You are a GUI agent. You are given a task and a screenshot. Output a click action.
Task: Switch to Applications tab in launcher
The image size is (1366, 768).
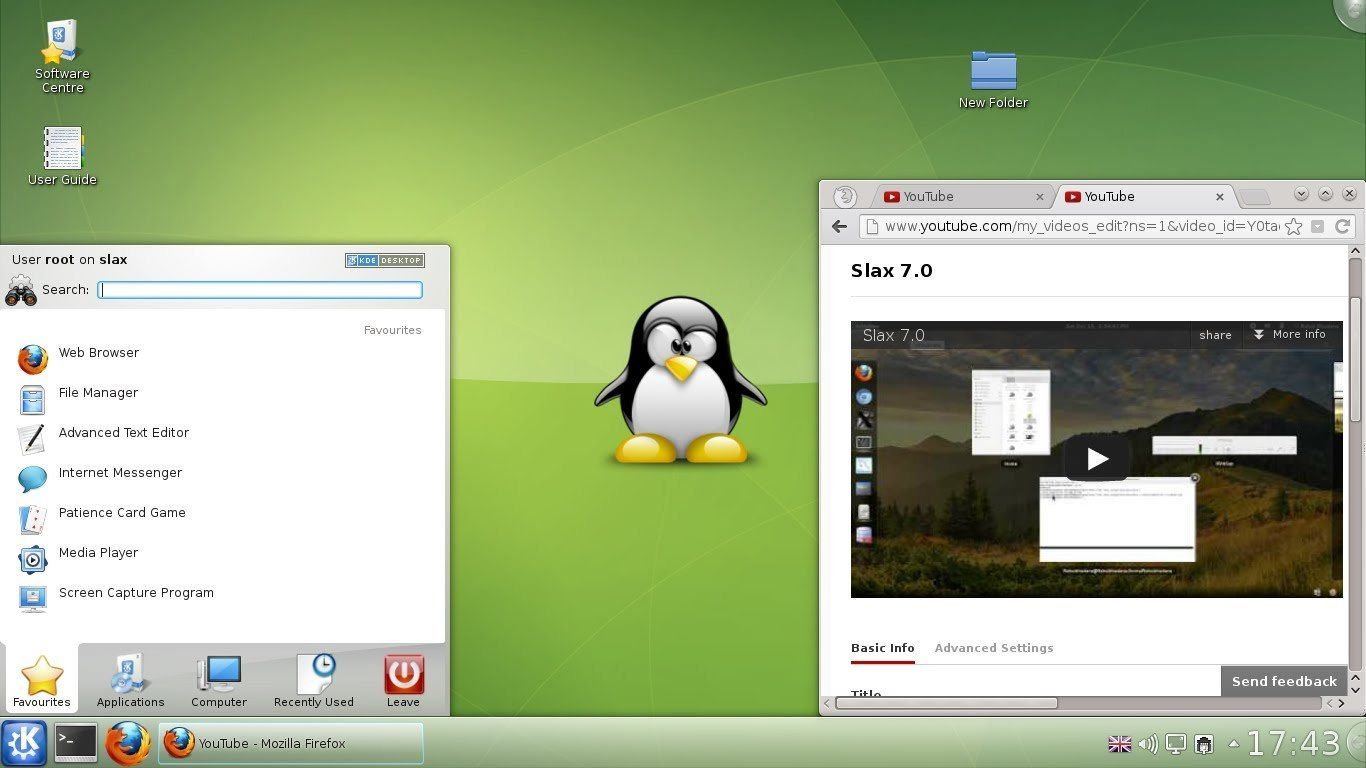click(x=130, y=680)
